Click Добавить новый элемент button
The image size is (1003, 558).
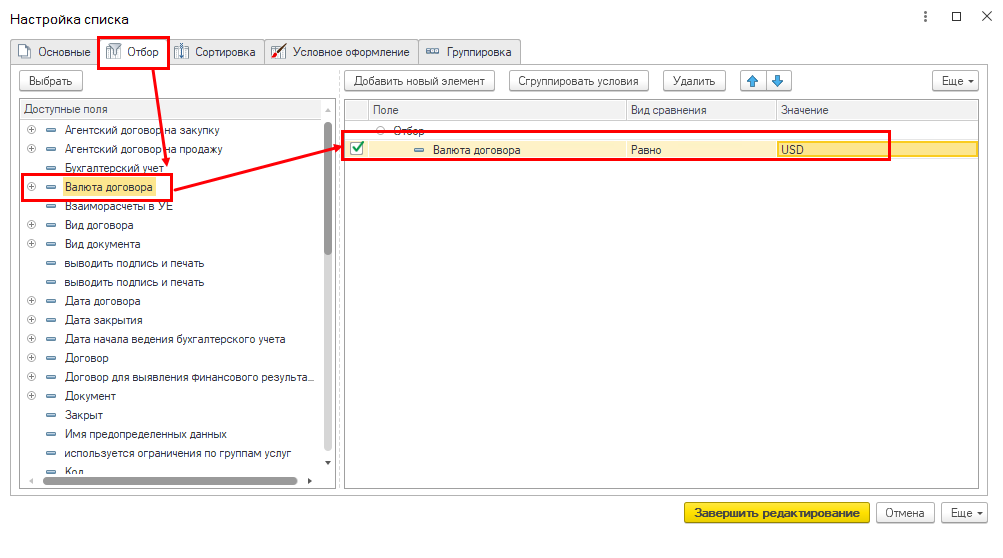click(x=420, y=81)
